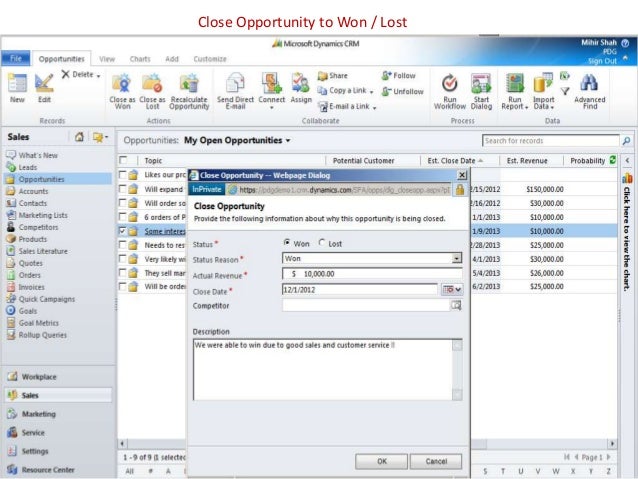
Task: Open Leads in the Sales navigation
Action: [28, 167]
